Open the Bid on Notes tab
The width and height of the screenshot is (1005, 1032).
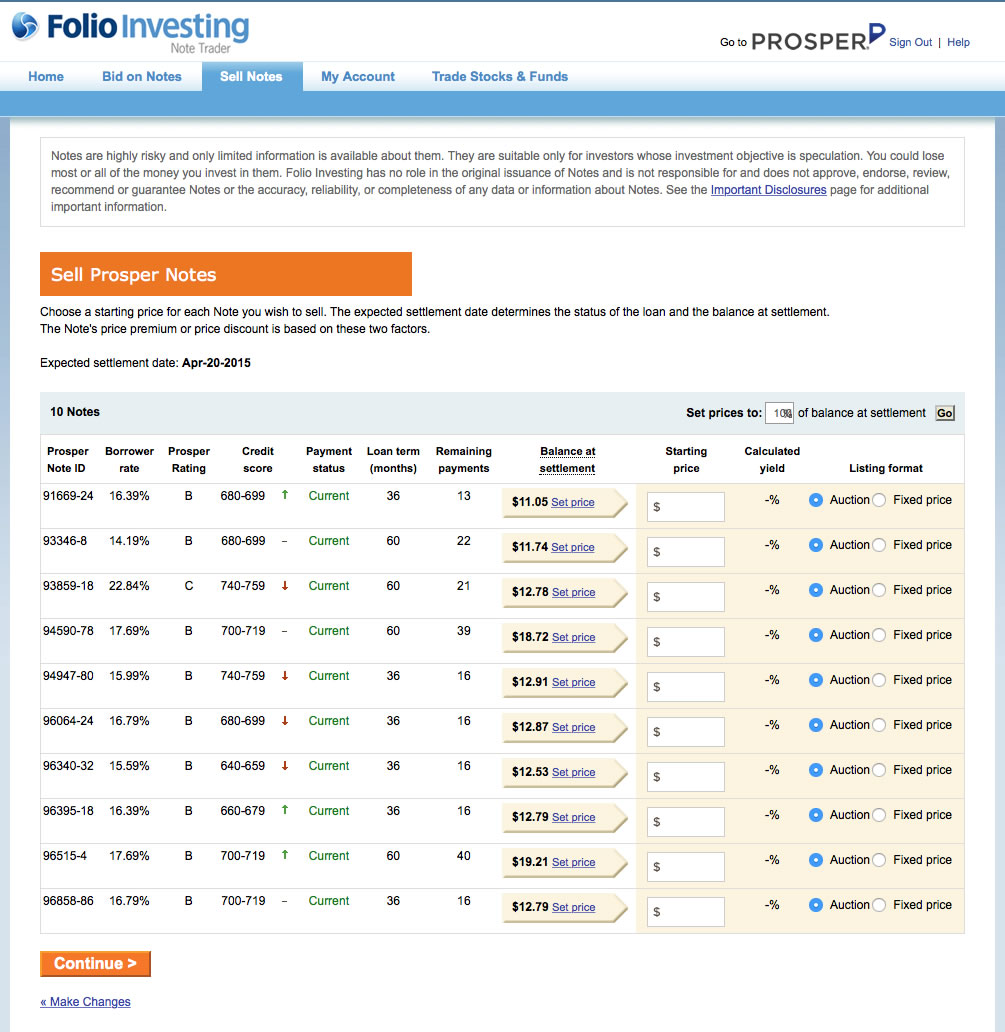click(142, 76)
